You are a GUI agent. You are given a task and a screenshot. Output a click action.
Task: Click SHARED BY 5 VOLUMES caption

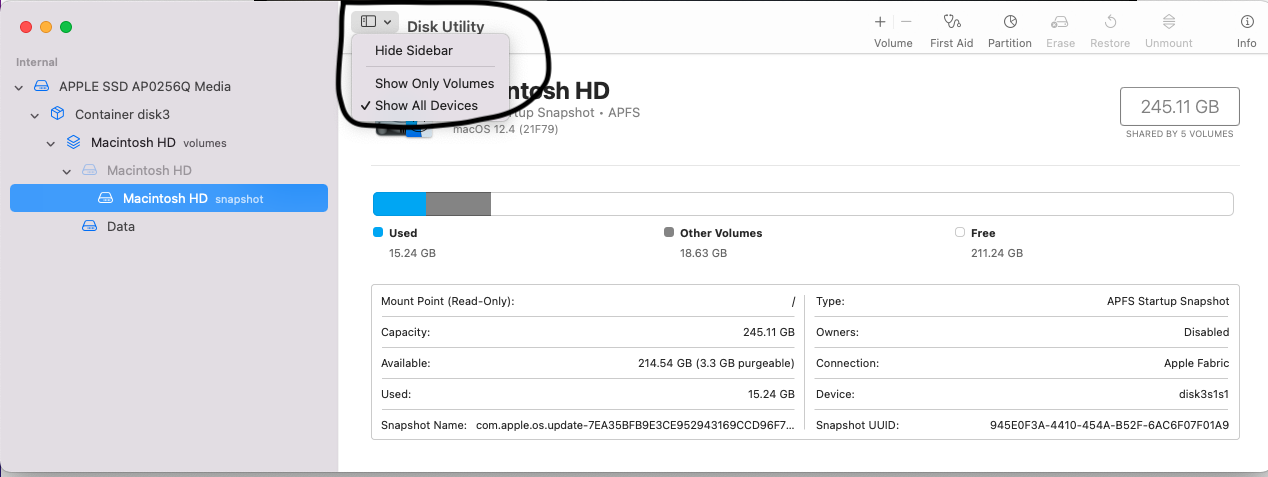pyautogui.click(x=1180, y=134)
